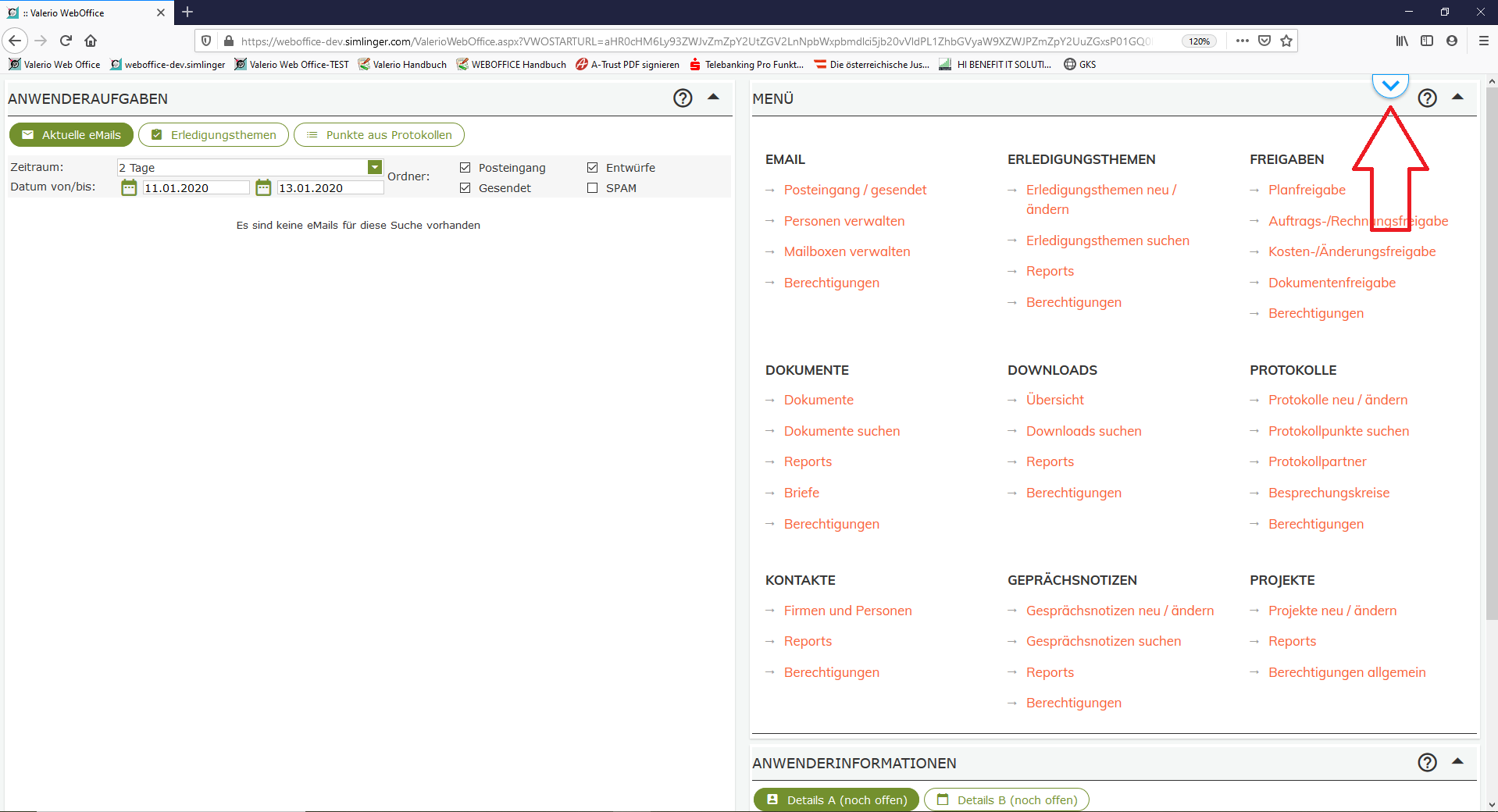Uncheck the Posteingang folder checkbox
The image size is (1498, 812).
click(465, 168)
